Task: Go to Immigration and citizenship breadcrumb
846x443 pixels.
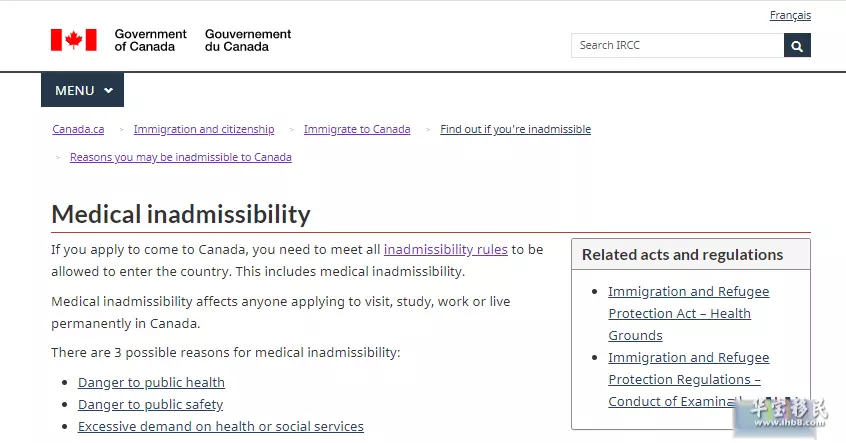Action: [204, 130]
